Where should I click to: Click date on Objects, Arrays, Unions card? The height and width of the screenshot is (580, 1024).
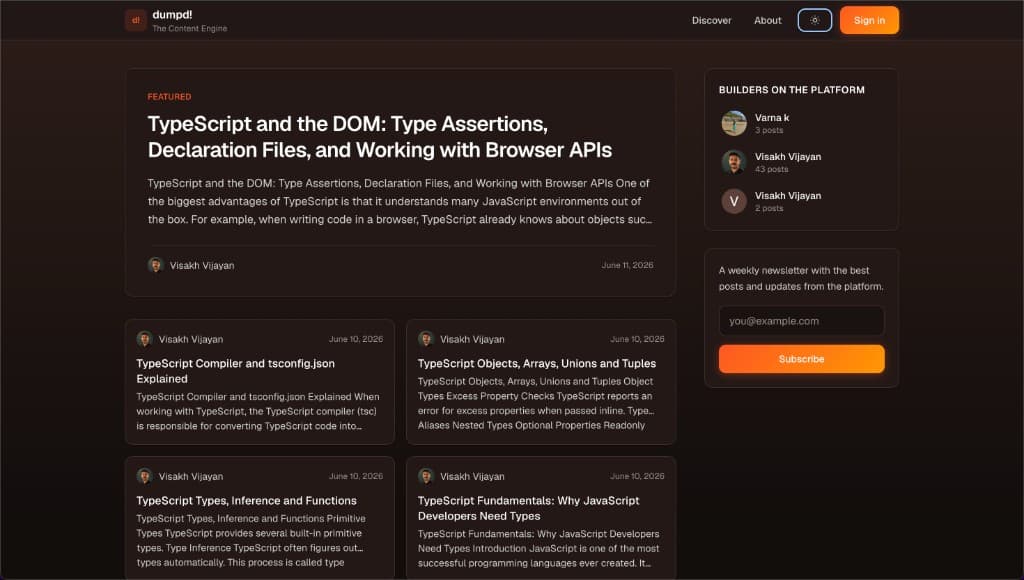[637, 339]
